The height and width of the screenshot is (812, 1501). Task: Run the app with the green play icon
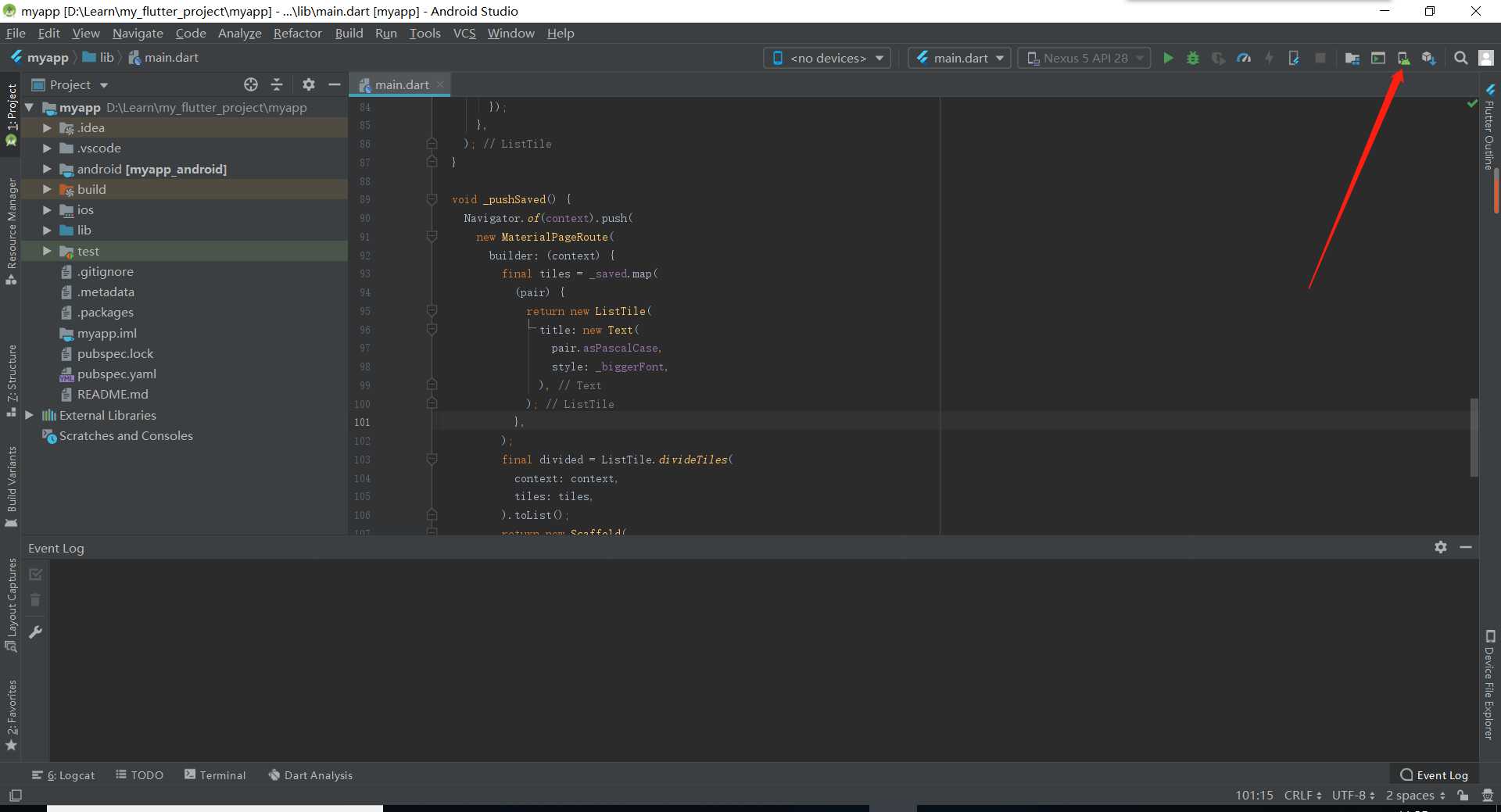click(x=1168, y=58)
